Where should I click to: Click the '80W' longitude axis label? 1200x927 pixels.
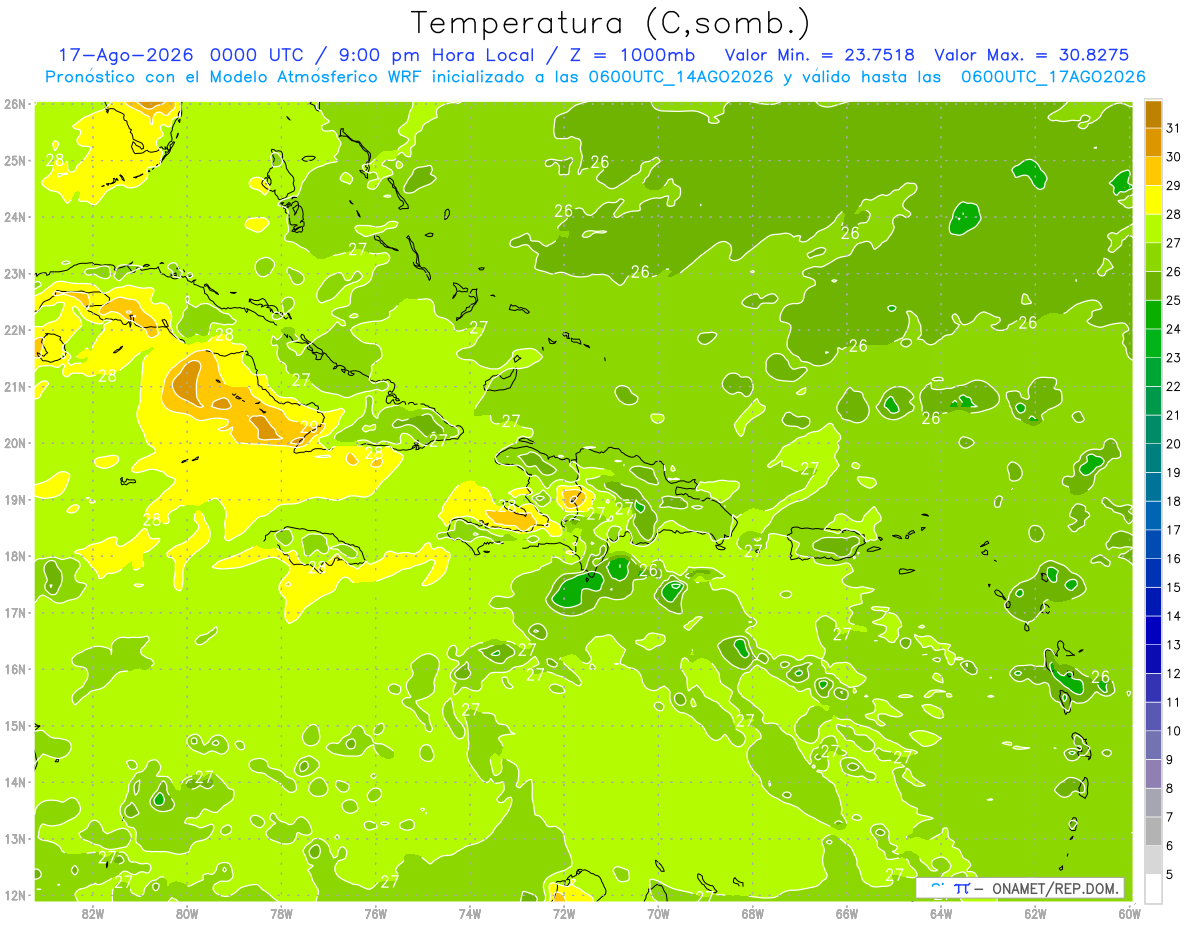[x=186, y=913]
